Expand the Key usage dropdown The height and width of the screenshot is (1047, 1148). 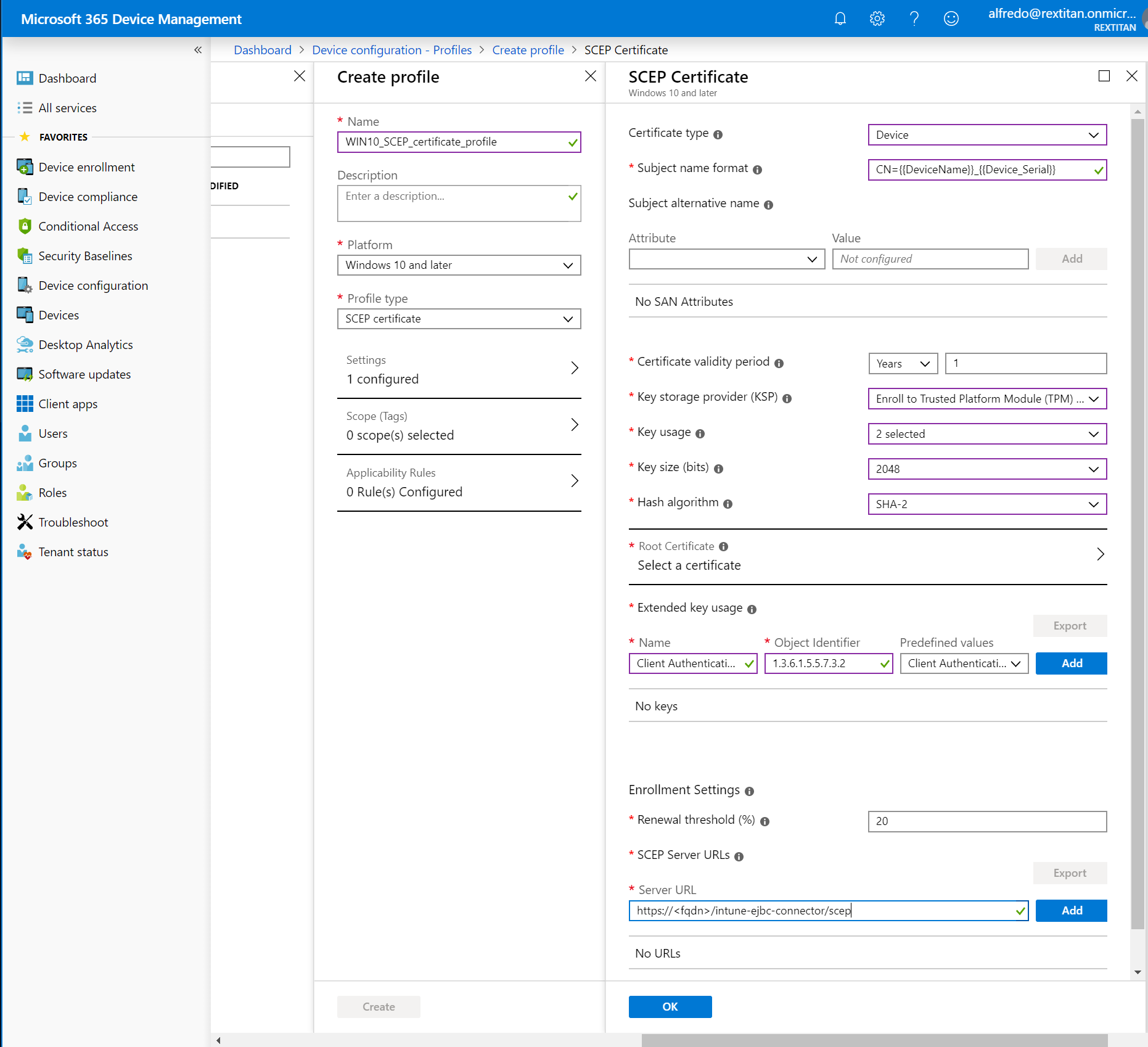click(x=986, y=434)
